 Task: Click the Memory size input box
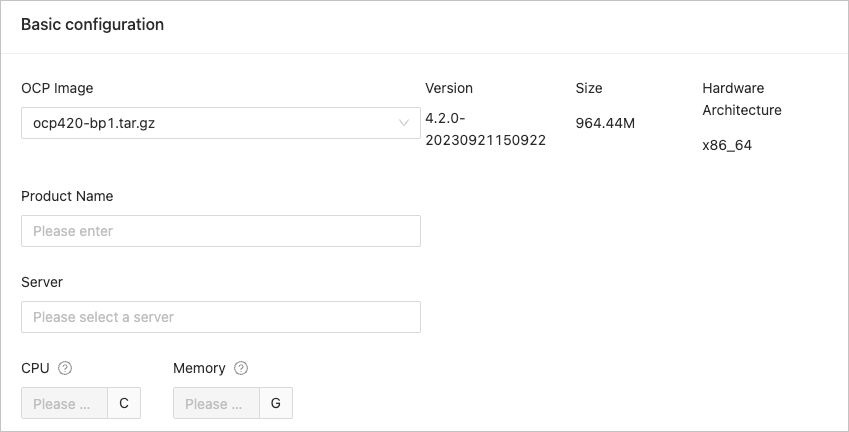click(216, 404)
